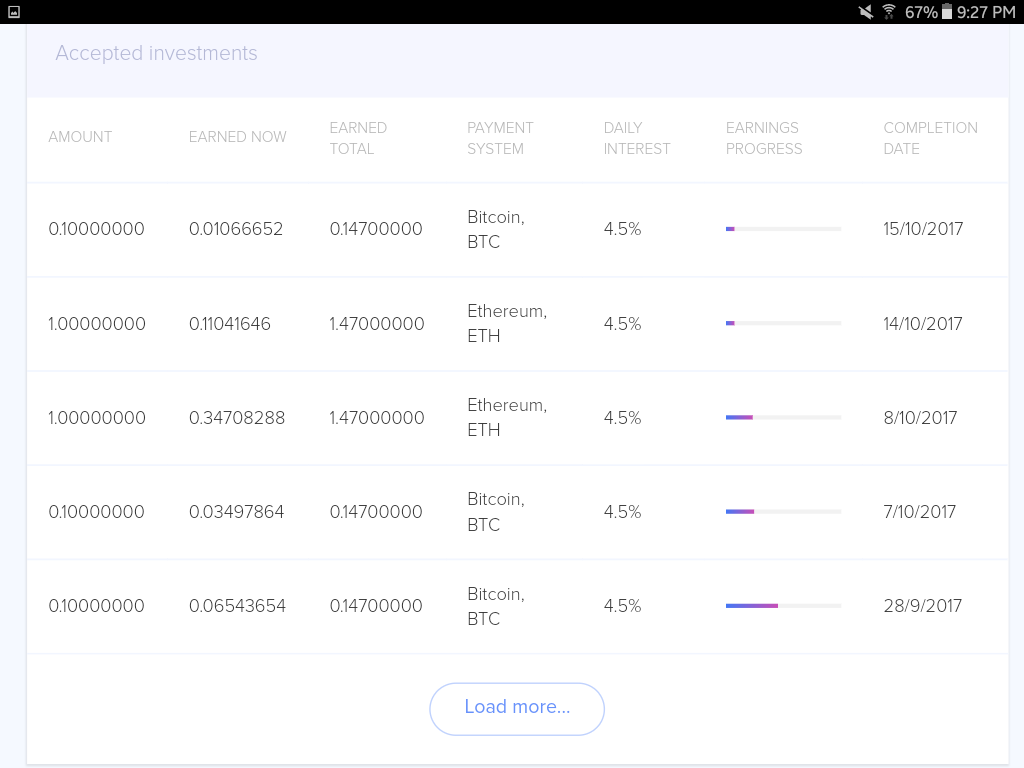Click the progress bar for the 15/10/2017 investment
The image size is (1024, 768).
(783, 229)
